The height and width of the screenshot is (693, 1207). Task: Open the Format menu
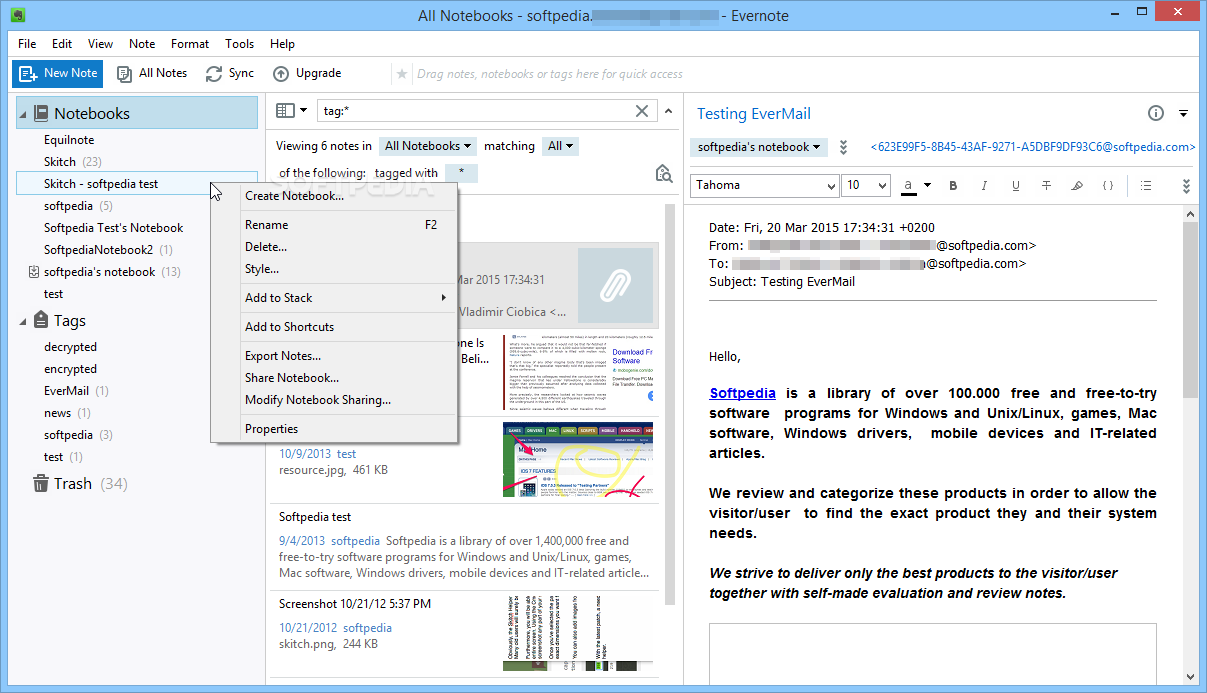point(190,44)
